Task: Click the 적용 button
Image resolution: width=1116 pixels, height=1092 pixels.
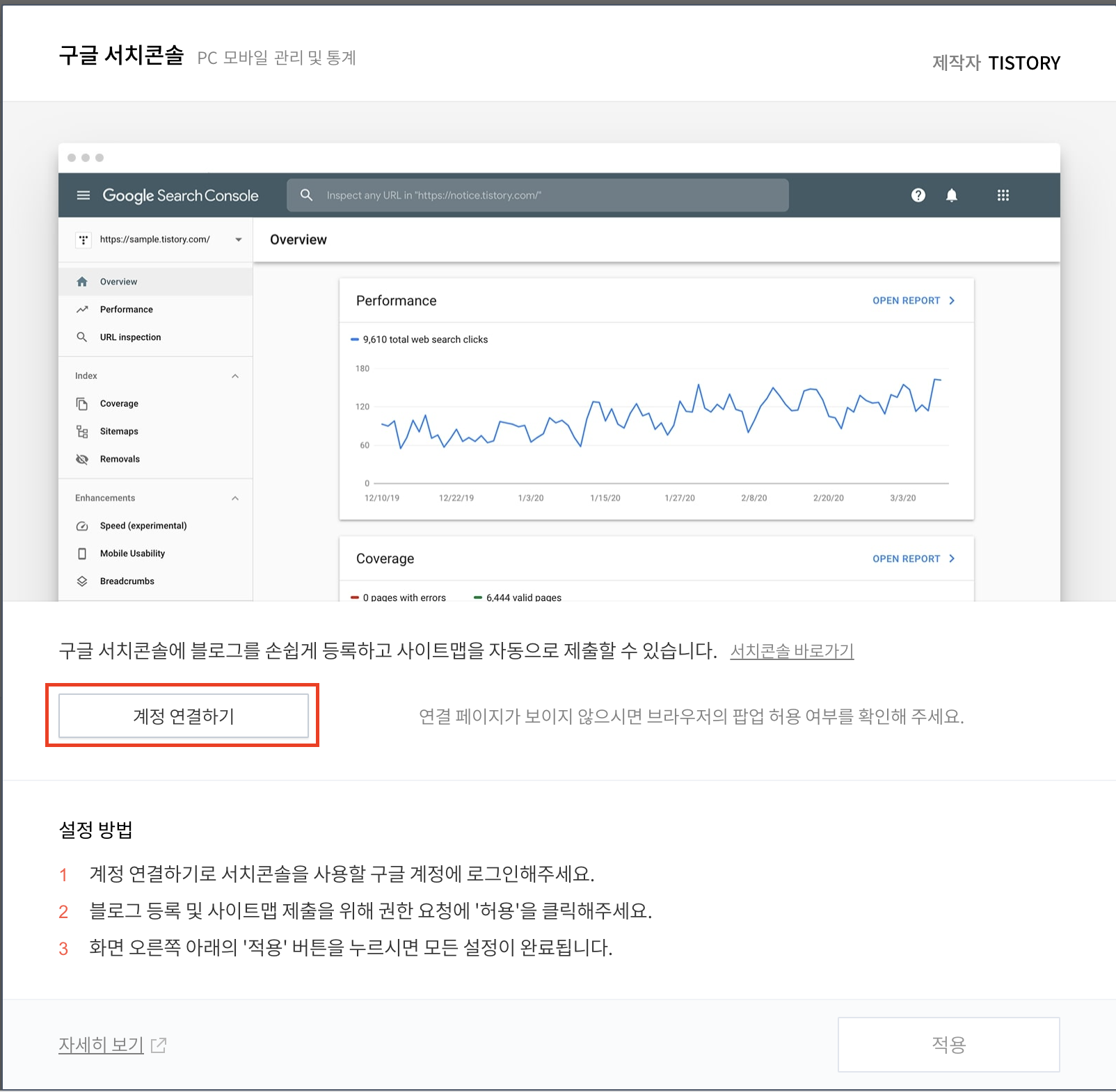Action: (x=948, y=1044)
